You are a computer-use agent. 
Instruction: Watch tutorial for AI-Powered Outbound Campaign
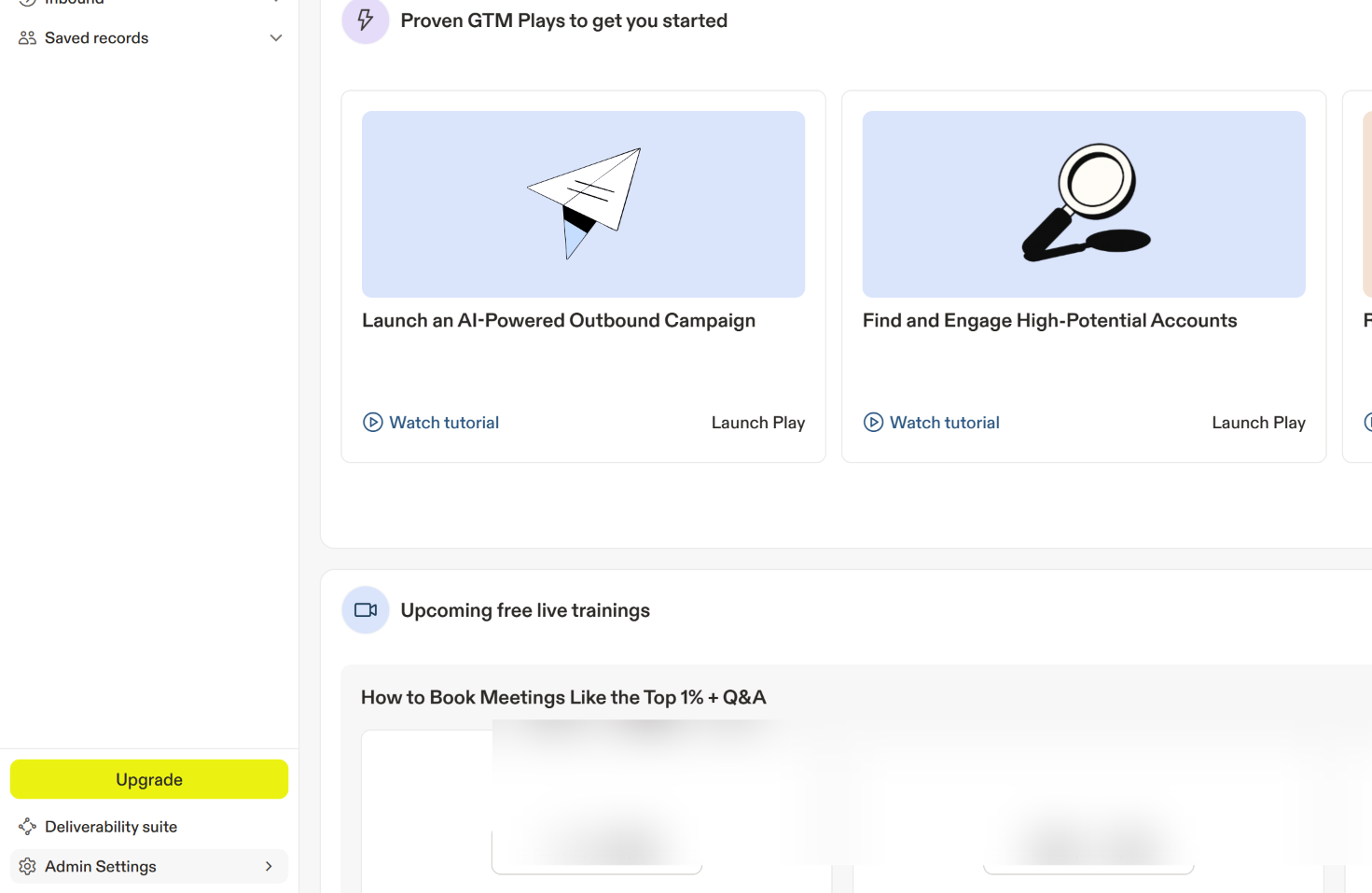[444, 423]
